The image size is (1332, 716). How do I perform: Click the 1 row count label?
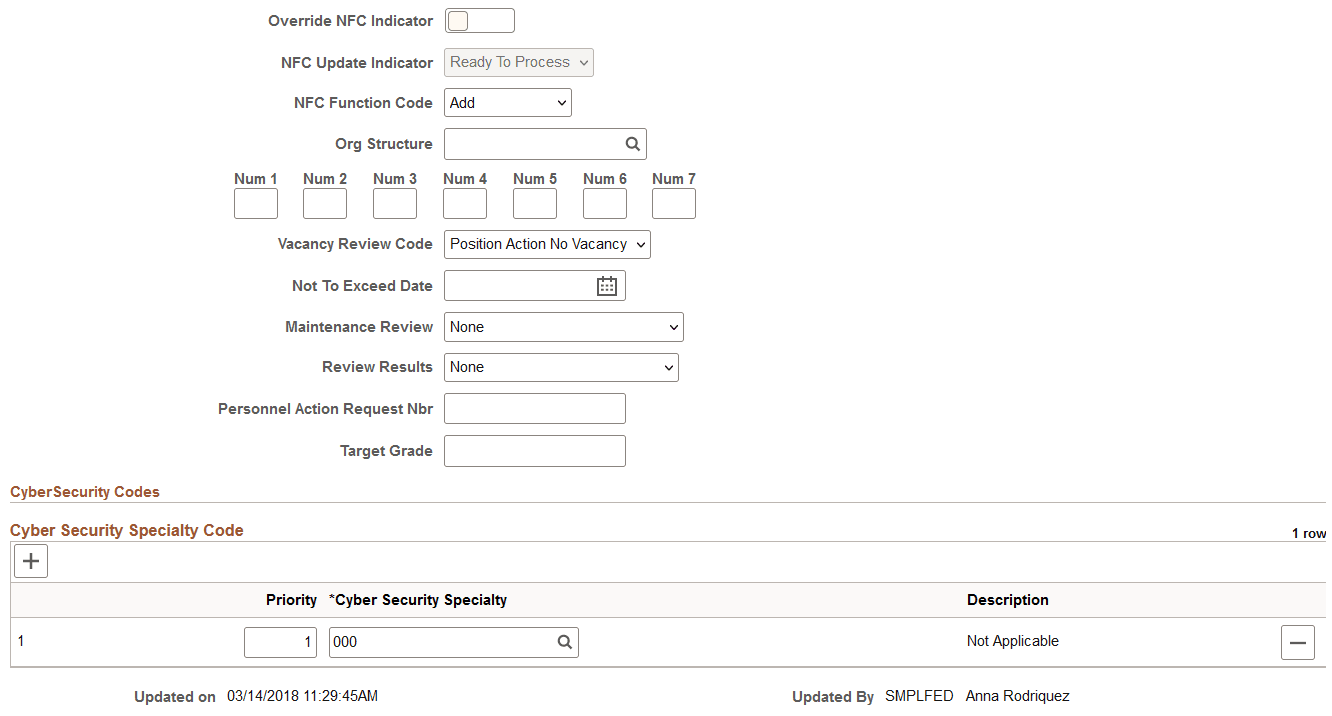1308,533
